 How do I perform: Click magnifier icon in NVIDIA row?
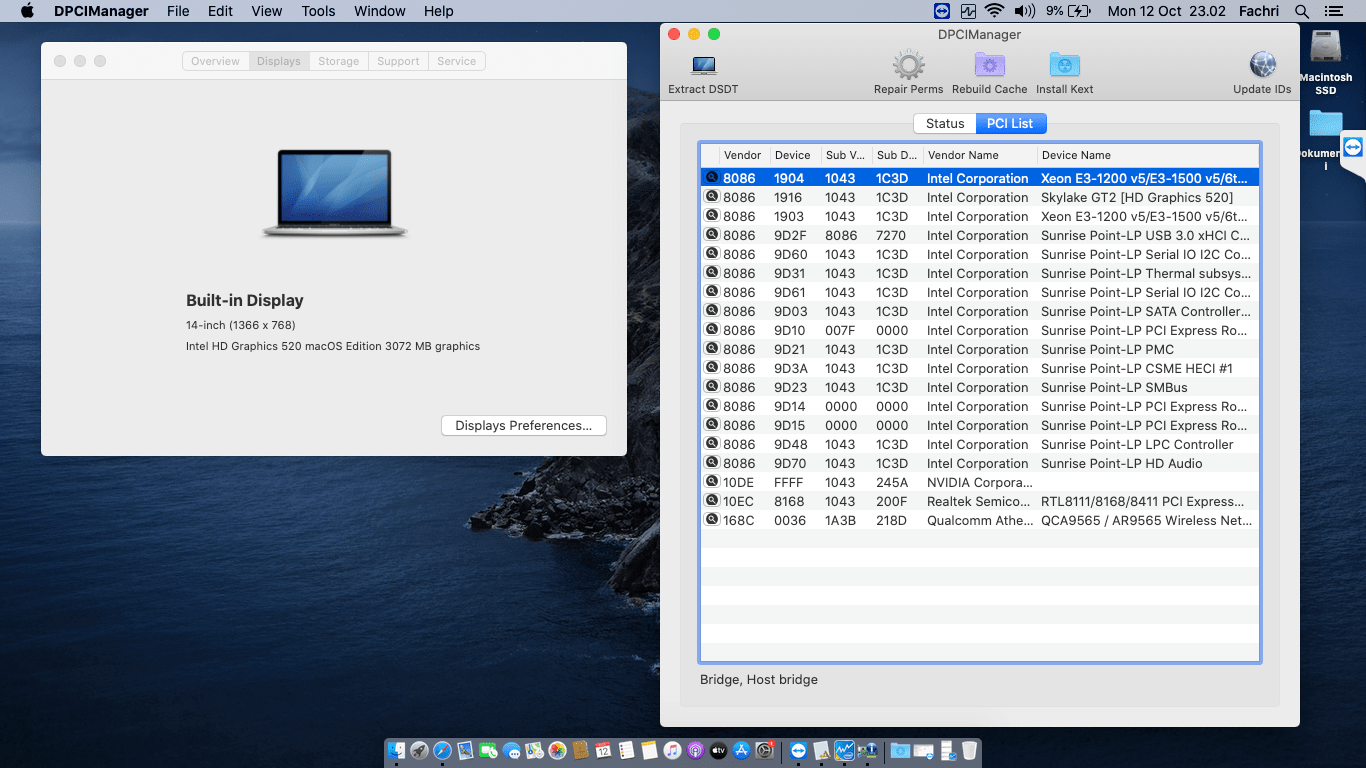(712, 482)
